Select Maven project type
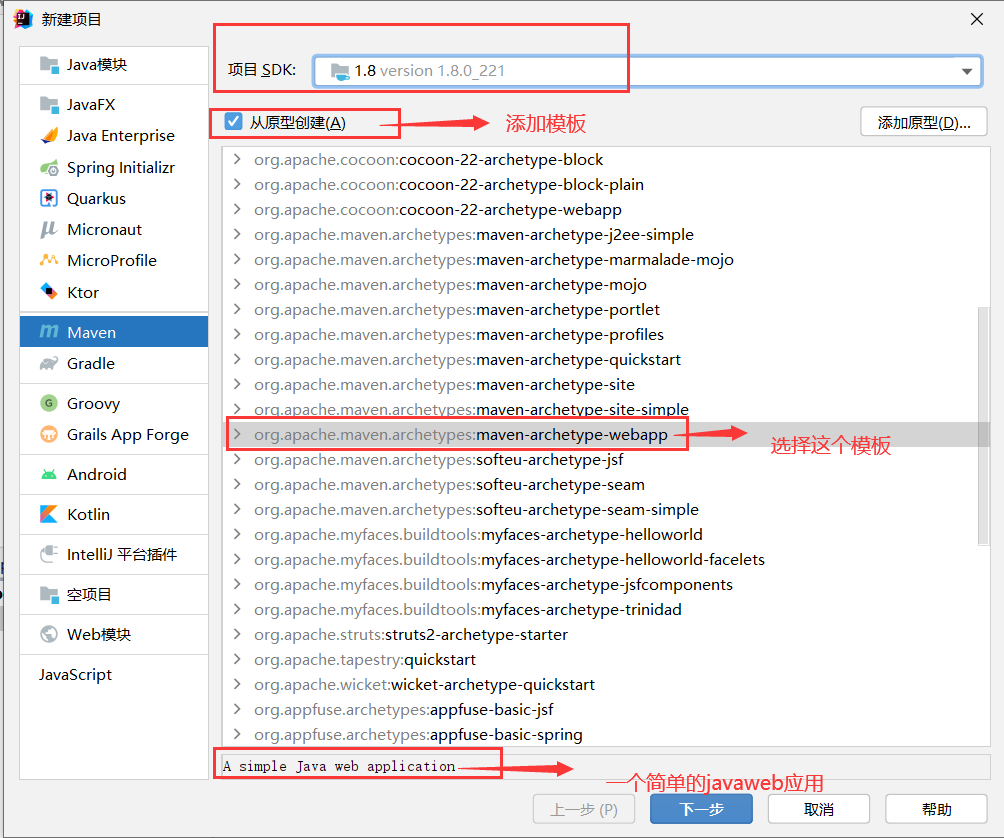This screenshot has width=1004, height=838. [114, 332]
